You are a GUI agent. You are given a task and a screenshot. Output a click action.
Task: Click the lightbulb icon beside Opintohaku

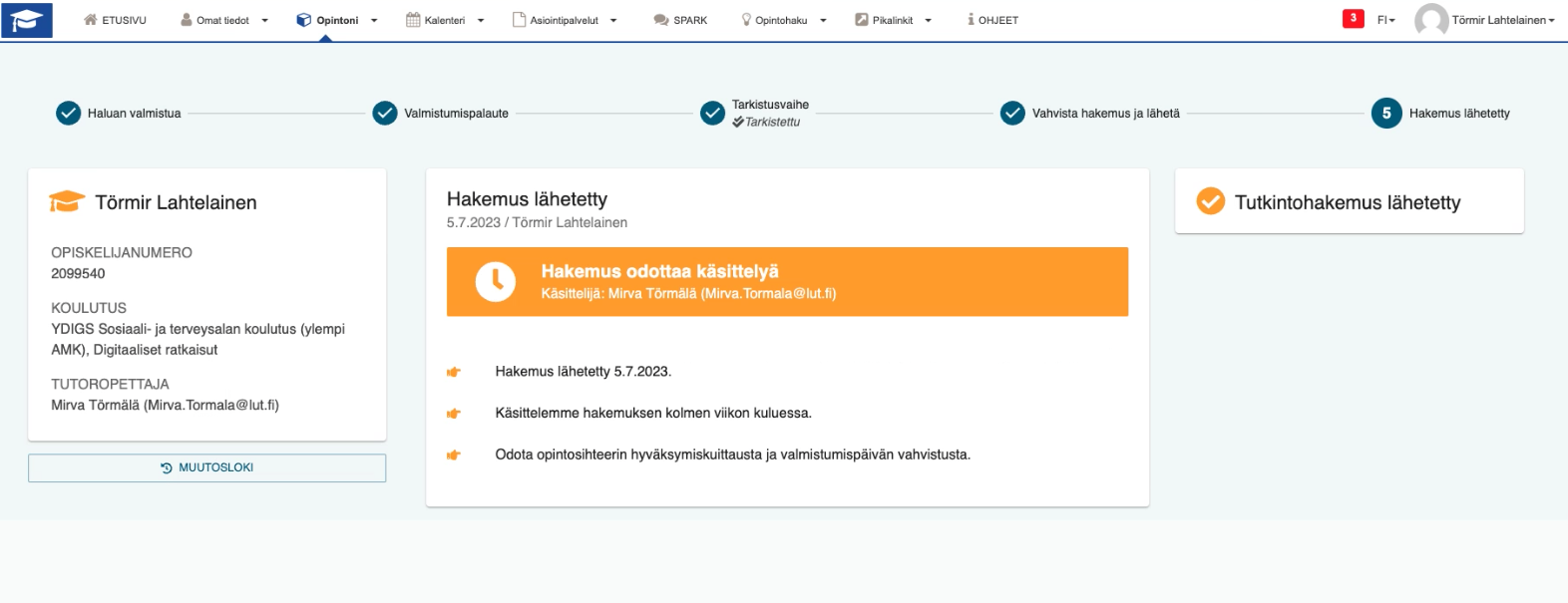pyautogui.click(x=746, y=20)
